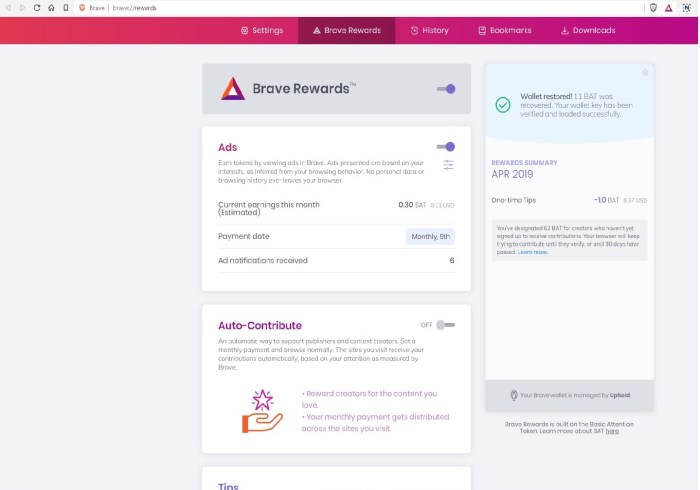Image resolution: width=700 pixels, height=490 pixels.
Task: Click the brave://rewards address field
Action: [x=134, y=8]
